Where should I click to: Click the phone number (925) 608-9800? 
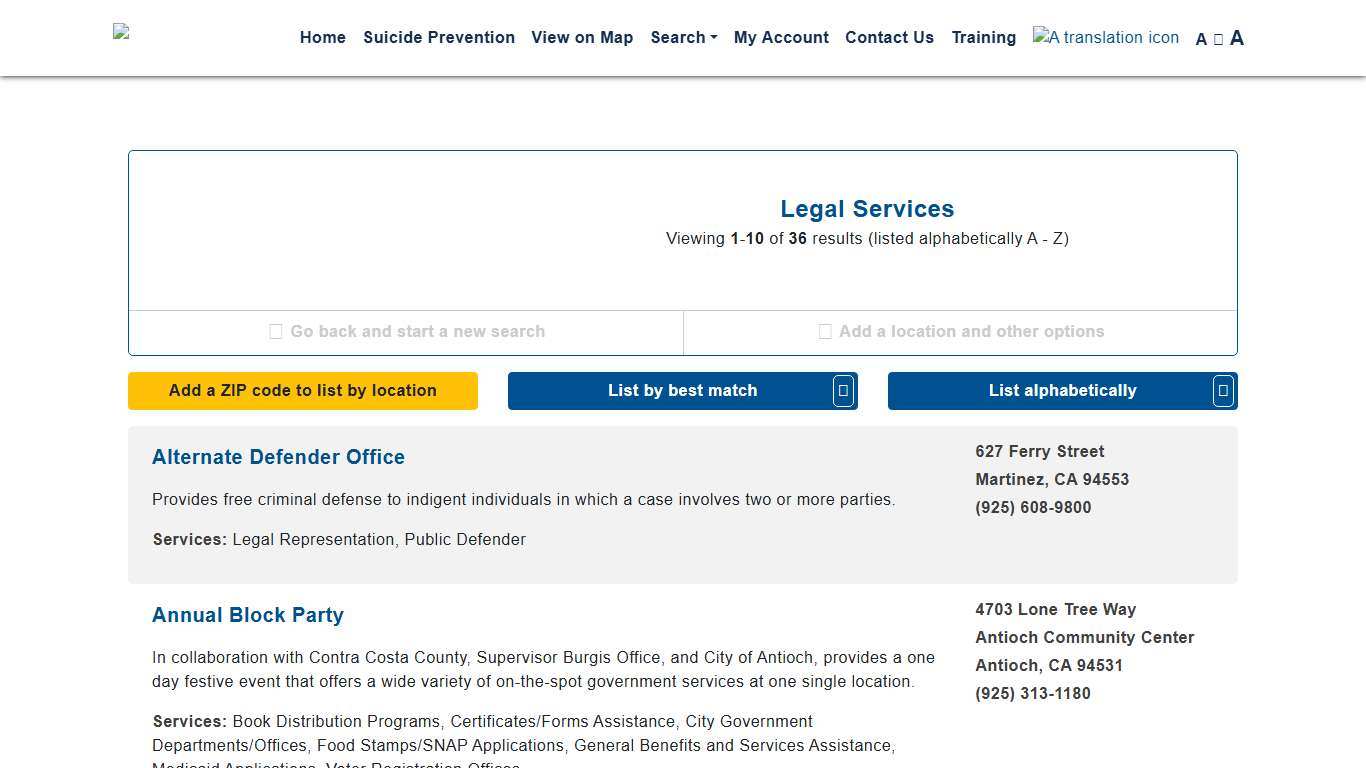point(1033,508)
